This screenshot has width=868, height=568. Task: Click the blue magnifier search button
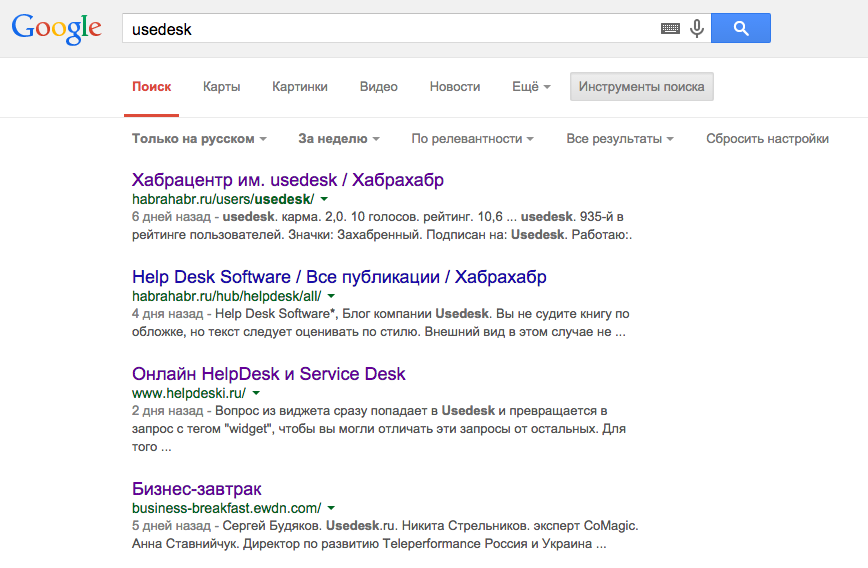(x=741, y=28)
